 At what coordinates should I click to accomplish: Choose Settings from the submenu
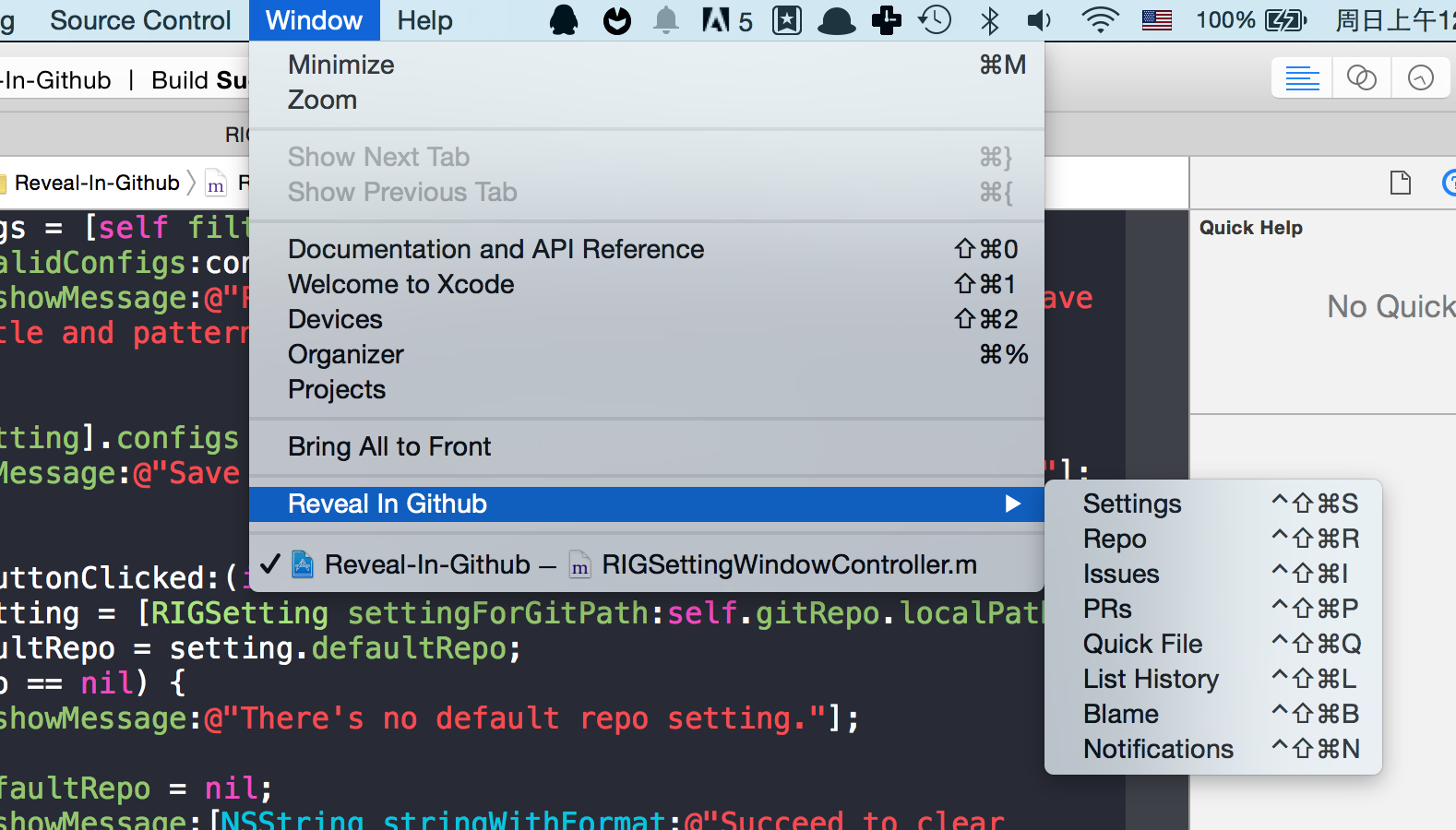click(1132, 504)
